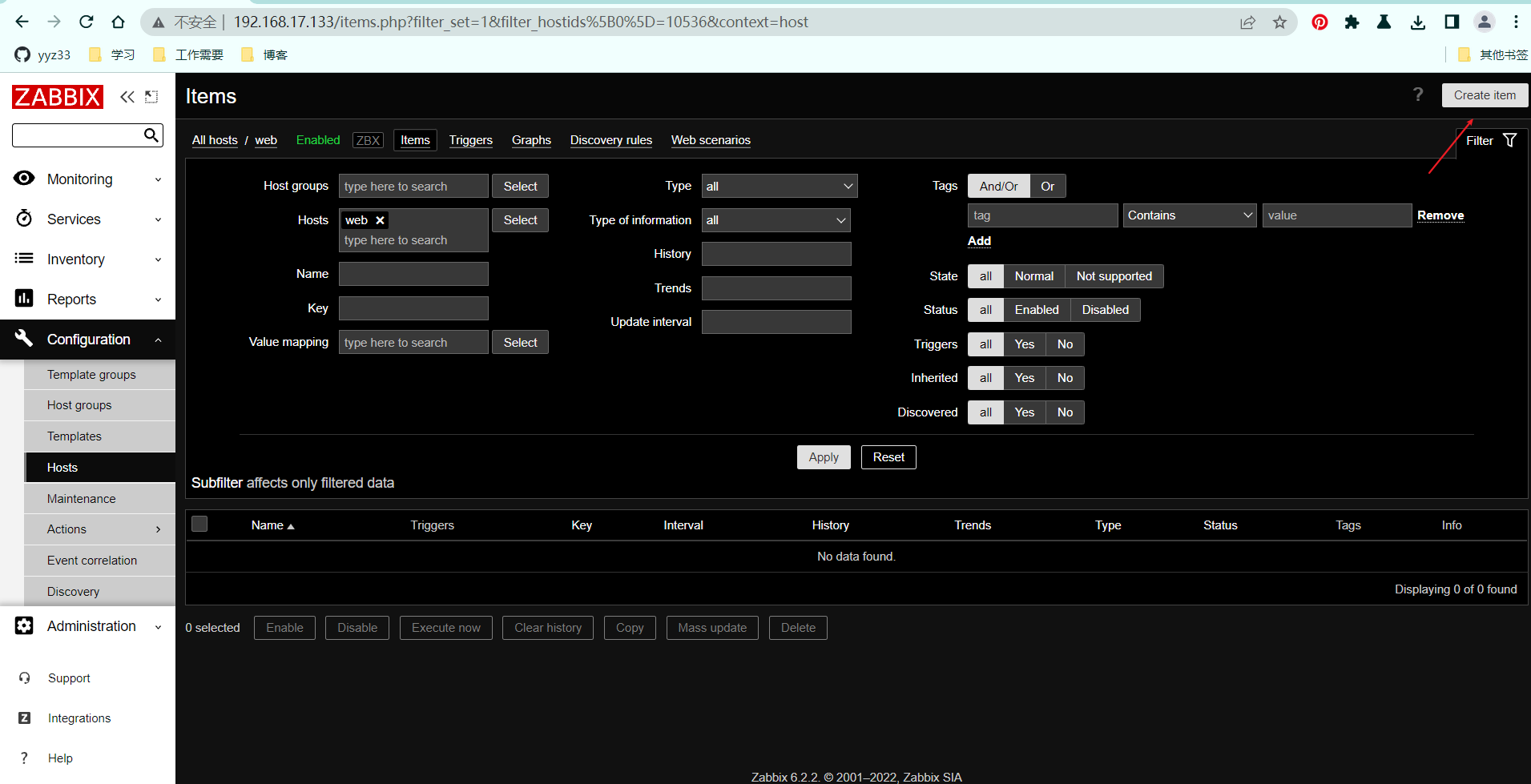This screenshot has height=784, width=1531.
Task: Open the Type of information dropdown
Action: click(x=776, y=220)
